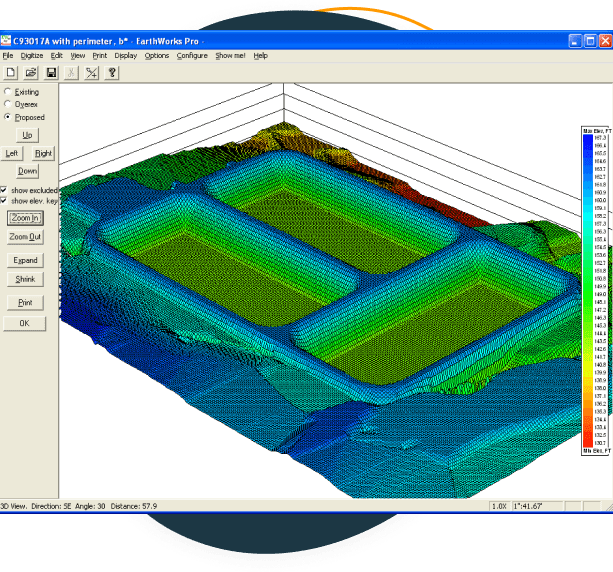Screen dimensions: 613x572
Task: Click the Open folder toolbar icon
Action: [31, 73]
